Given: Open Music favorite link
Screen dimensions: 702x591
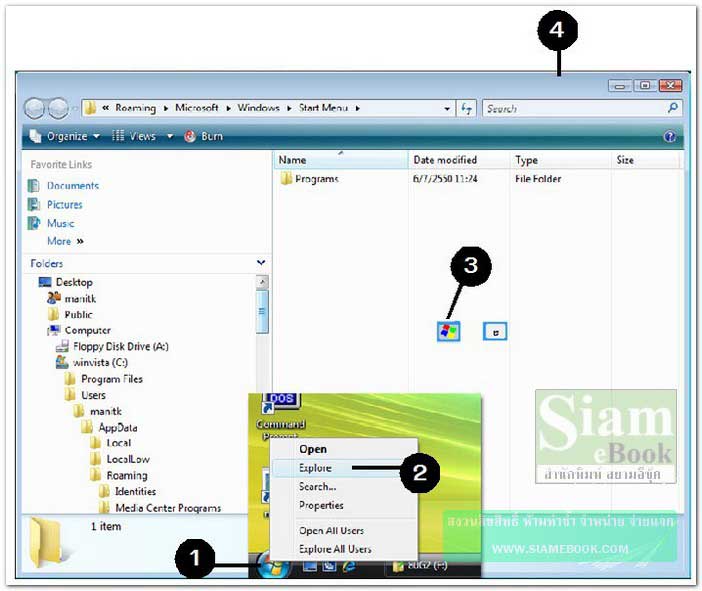Looking at the screenshot, I should [60, 223].
